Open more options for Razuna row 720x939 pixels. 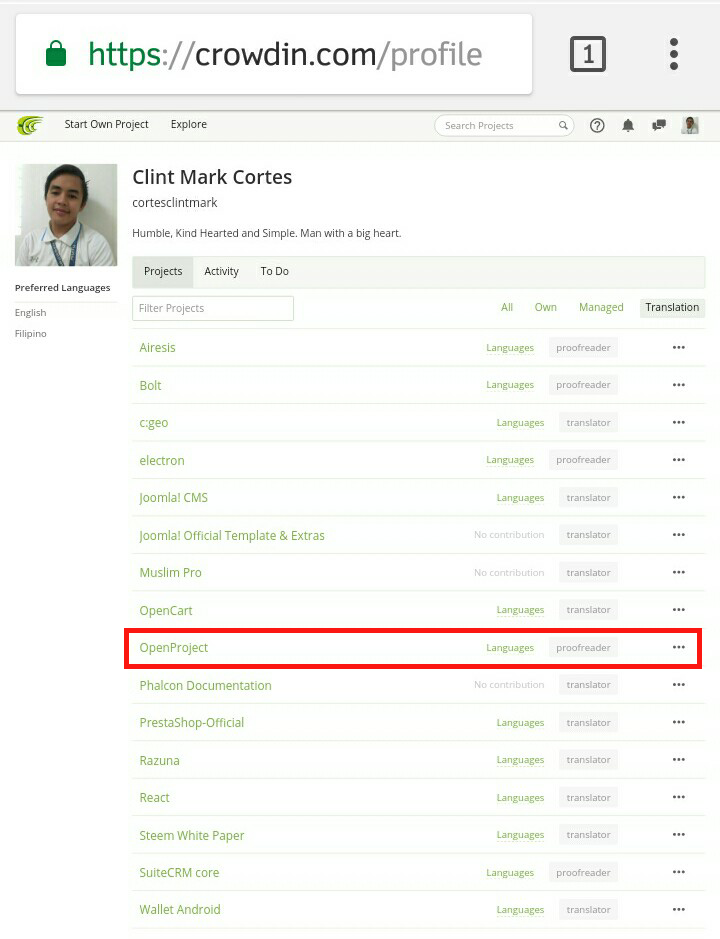click(x=678, y=759)
